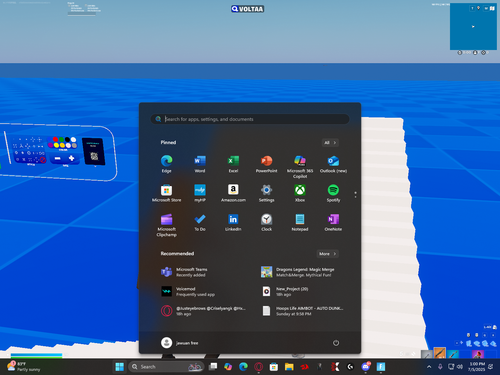The width and height of the screenshot is (500, 375).
Task: Open Edge from the taskbar
Action: coord(243,367)
